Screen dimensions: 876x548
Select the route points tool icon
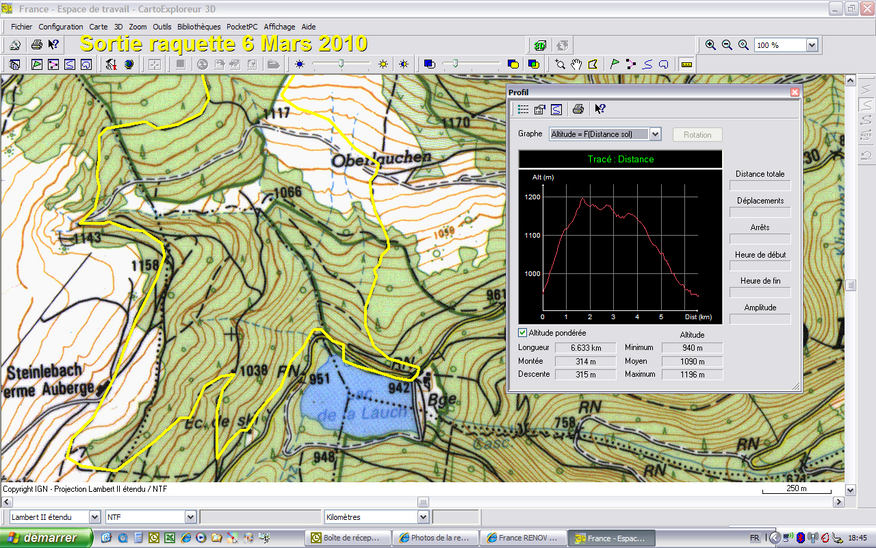631,64
